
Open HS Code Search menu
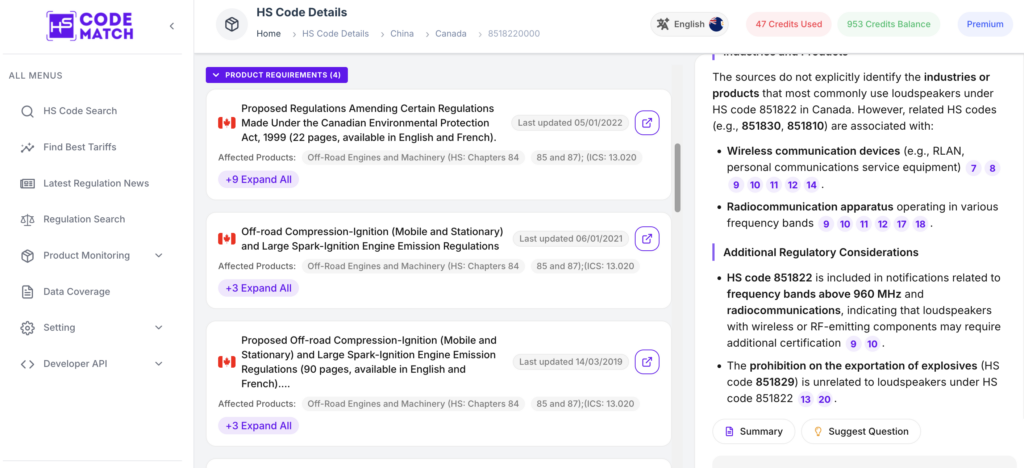[80, 111]
